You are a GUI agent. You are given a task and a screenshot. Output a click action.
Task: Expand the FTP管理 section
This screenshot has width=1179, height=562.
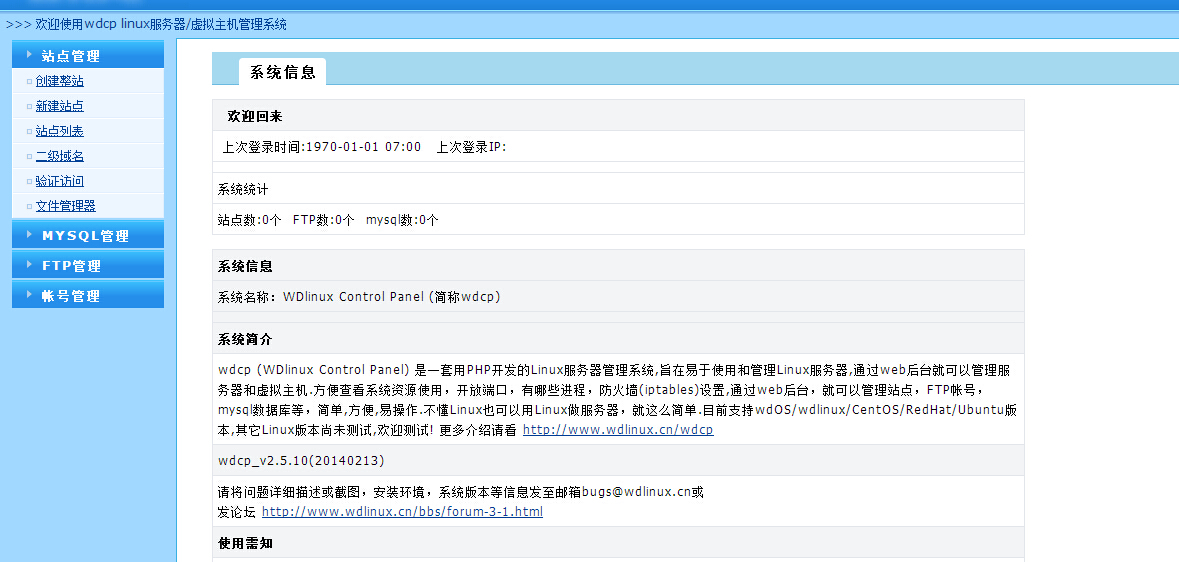[x=88, y=265]
